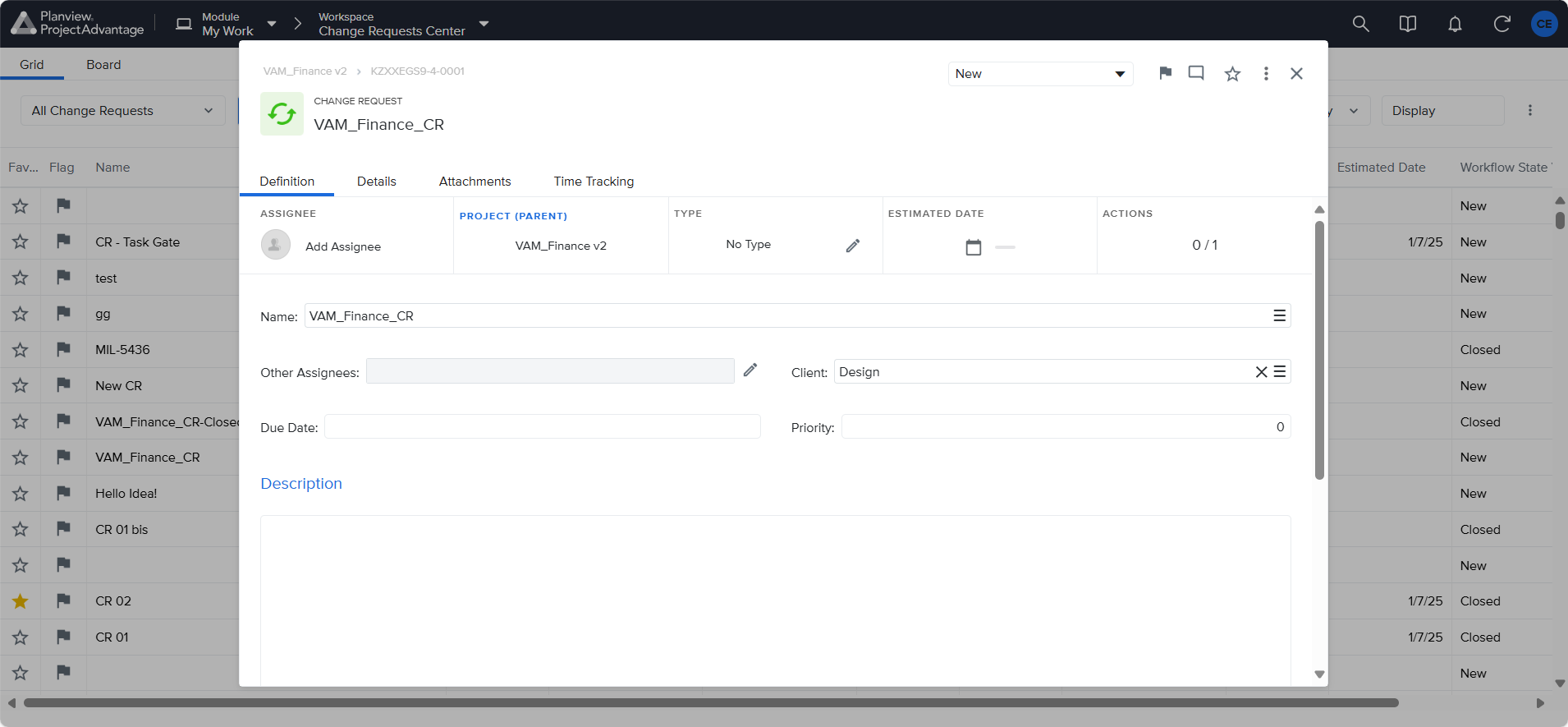Viewport: 1568px width, 727px height.
Task: Switch to the Attachments tab
Action: [x=475, y=182]
